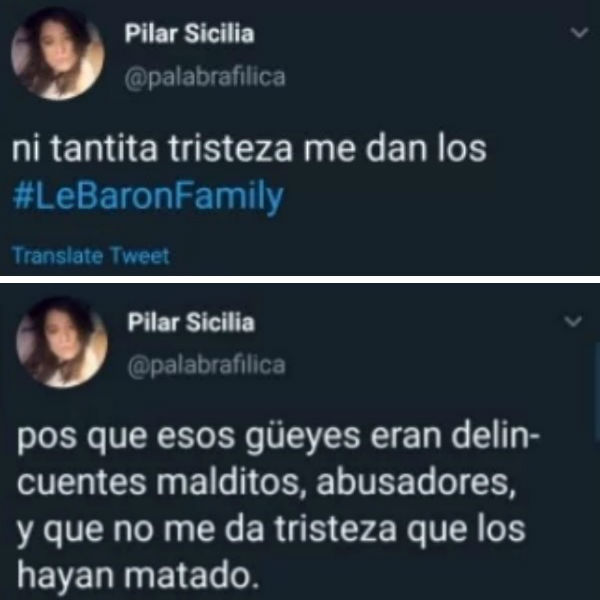600x600 pixels.
Task: Click 'y que no me da tristeza' line
Action: pyautogui.click(x=207, y=530)
